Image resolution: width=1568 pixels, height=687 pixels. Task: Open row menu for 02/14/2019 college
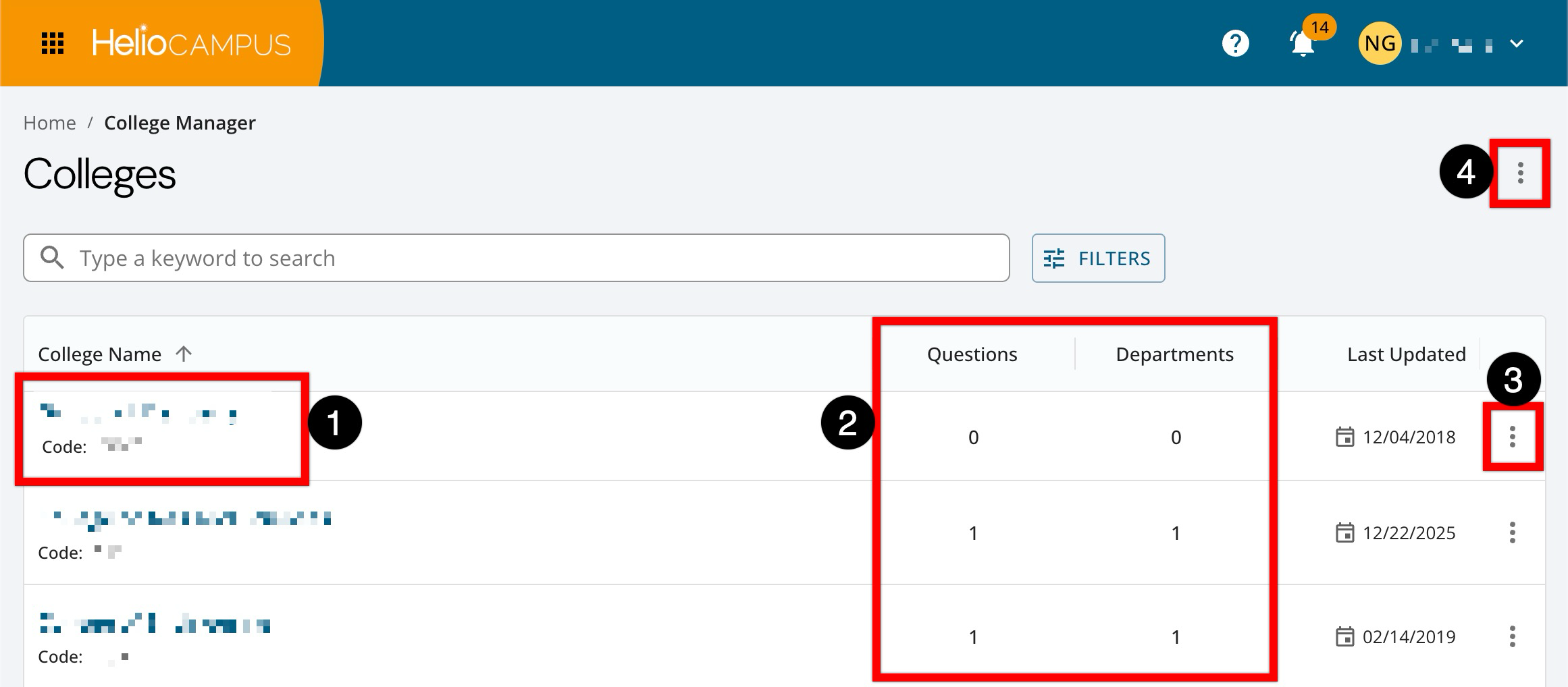(1512, 636)
